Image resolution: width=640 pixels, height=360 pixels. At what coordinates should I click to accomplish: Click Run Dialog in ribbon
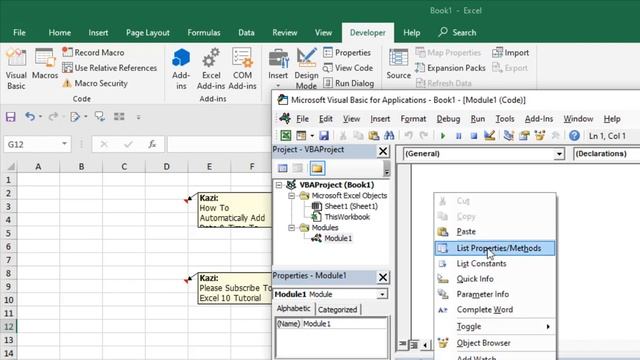(x=349, y=83)
